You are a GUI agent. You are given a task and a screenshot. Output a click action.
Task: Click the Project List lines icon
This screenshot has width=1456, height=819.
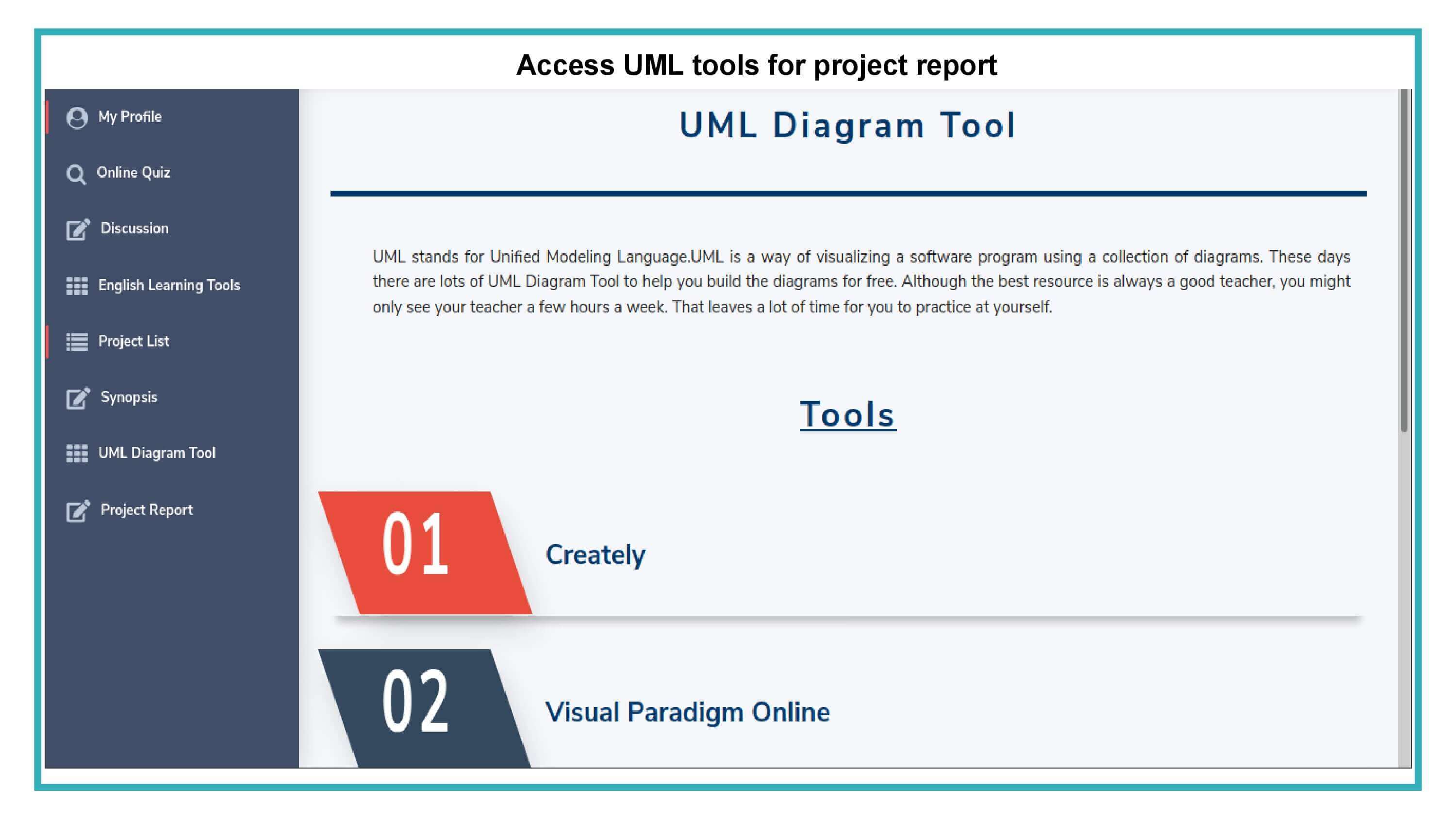pos(77,342)
